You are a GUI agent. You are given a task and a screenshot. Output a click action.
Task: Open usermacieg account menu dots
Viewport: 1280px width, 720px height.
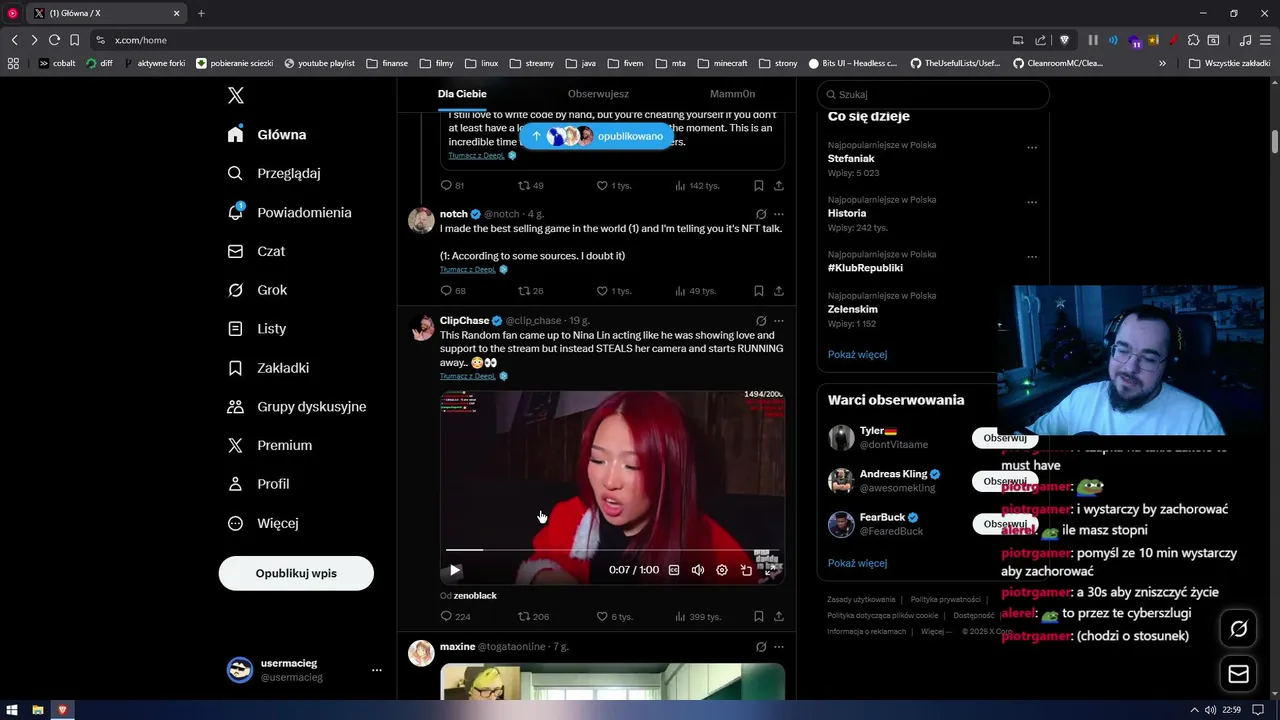(x=376, y=670)
